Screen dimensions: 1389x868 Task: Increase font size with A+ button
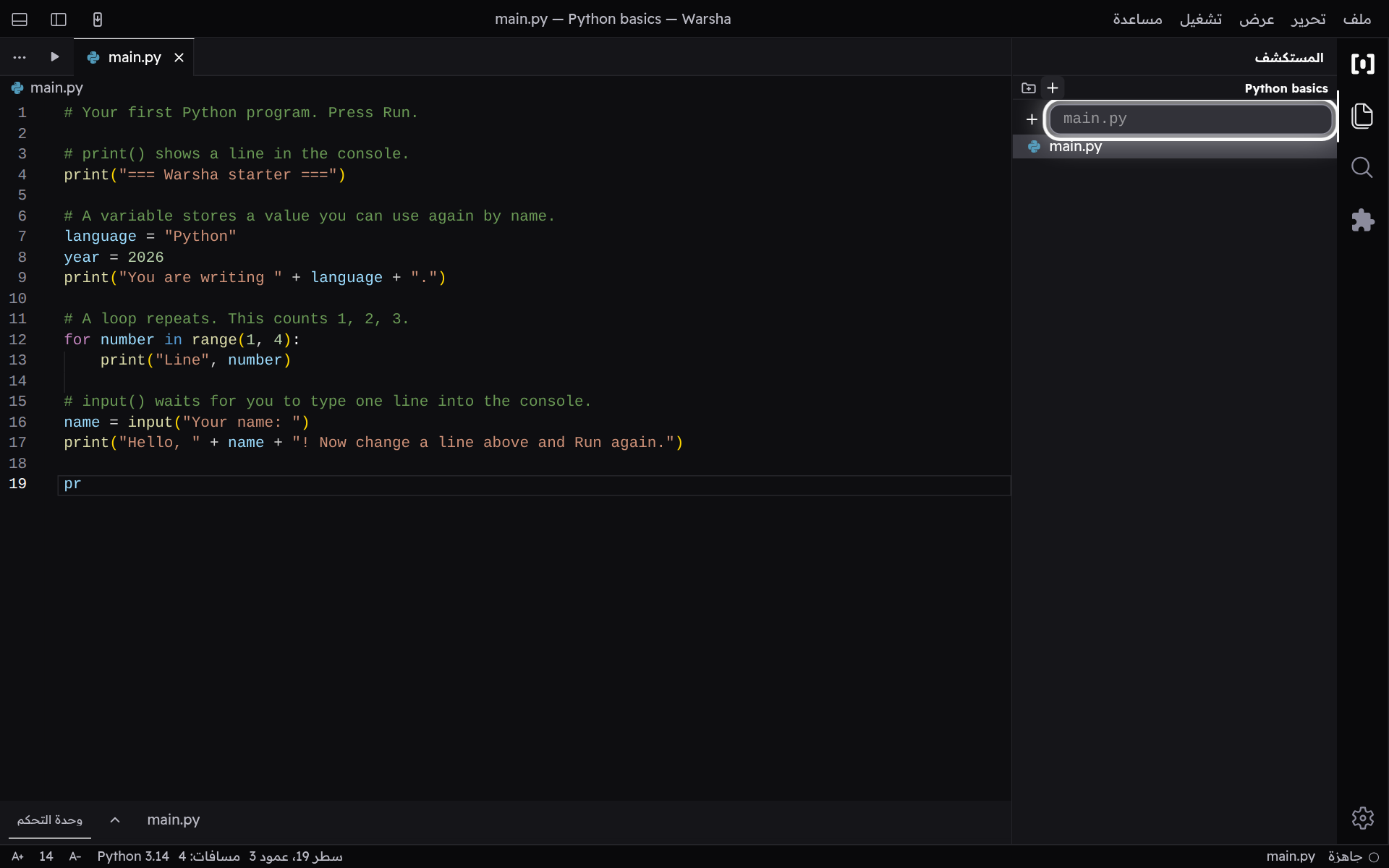point(18,856)
